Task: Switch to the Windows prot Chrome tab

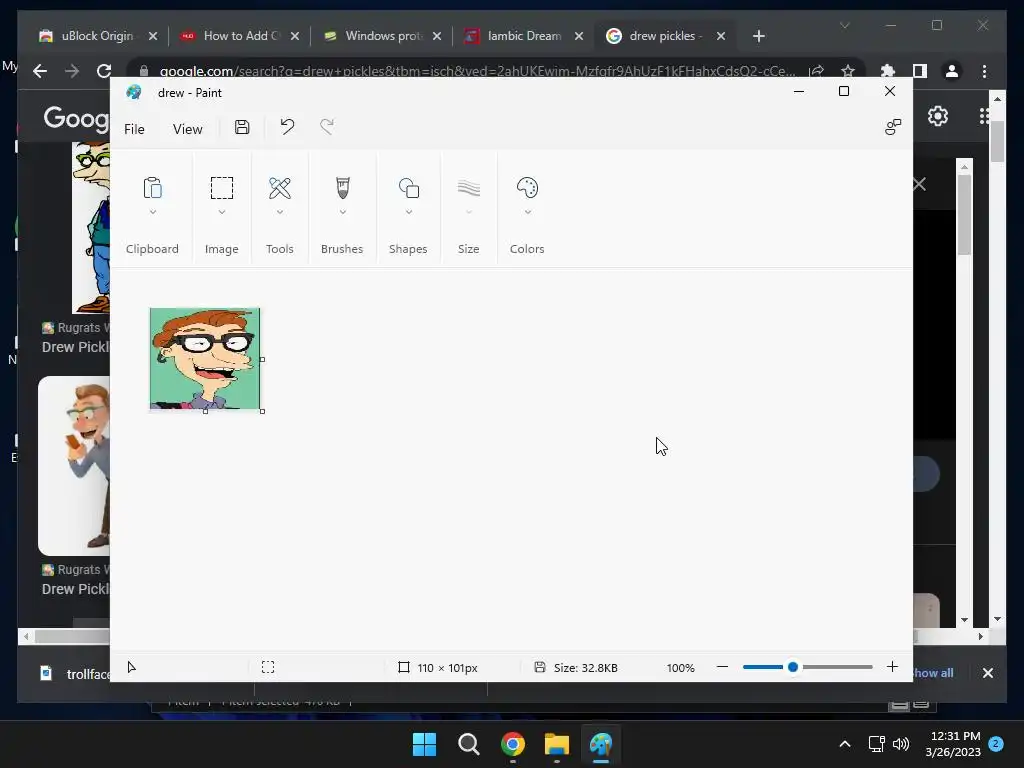Action: click(x=383, y=36)
